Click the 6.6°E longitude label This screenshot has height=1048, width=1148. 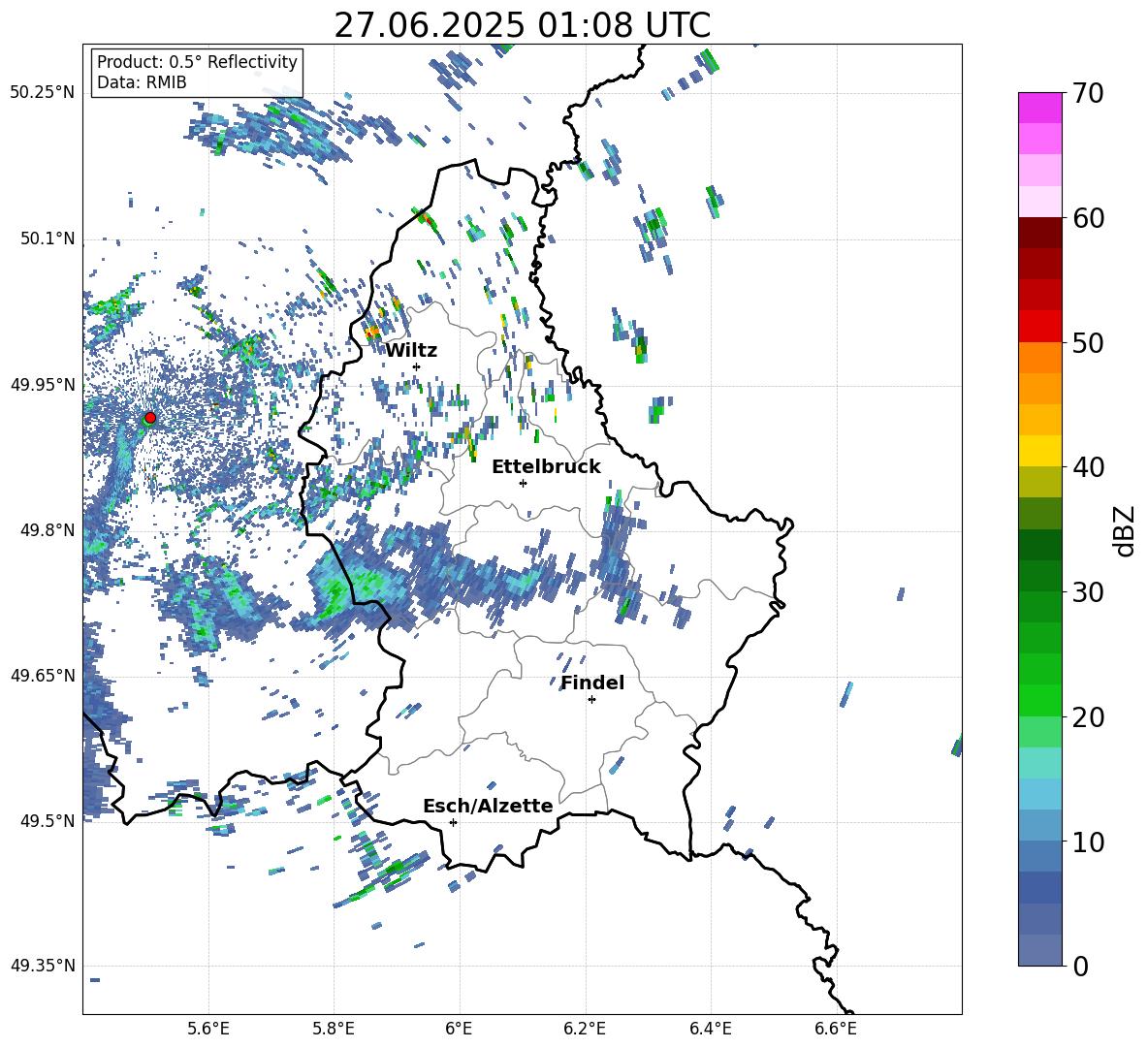coord(836,1029)
